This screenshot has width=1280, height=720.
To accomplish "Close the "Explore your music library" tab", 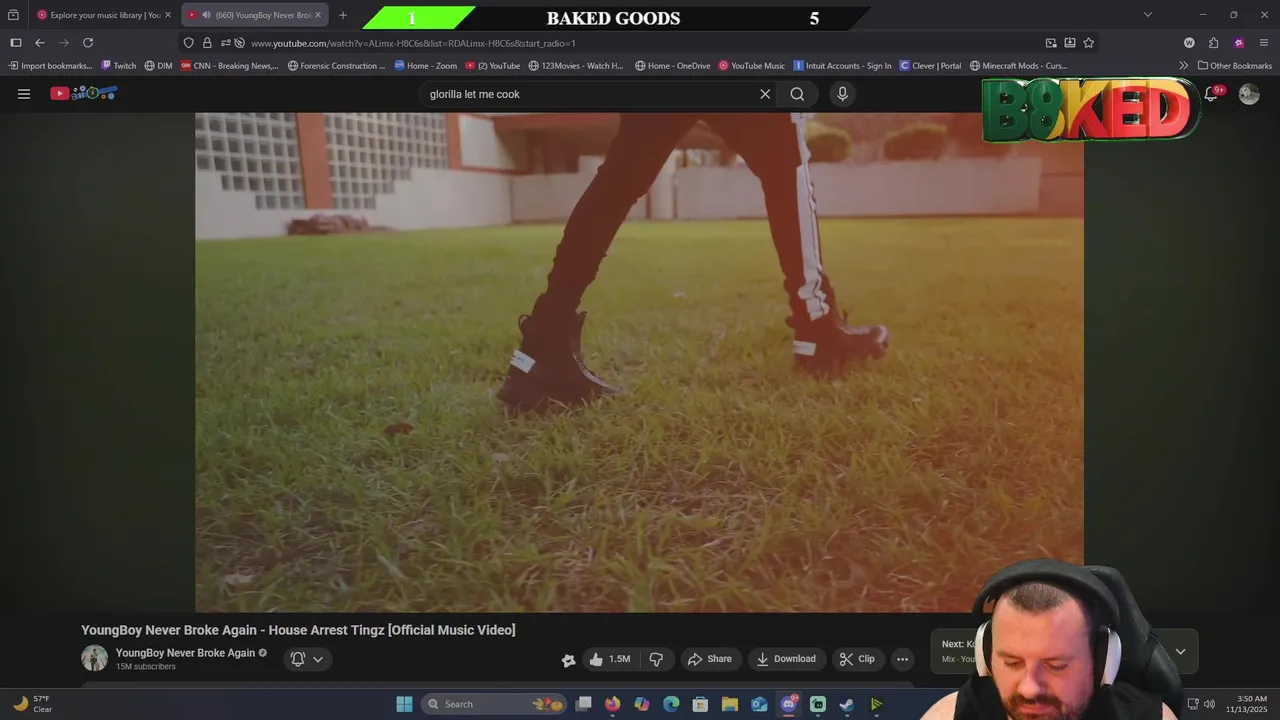I will tap(168, 15).
